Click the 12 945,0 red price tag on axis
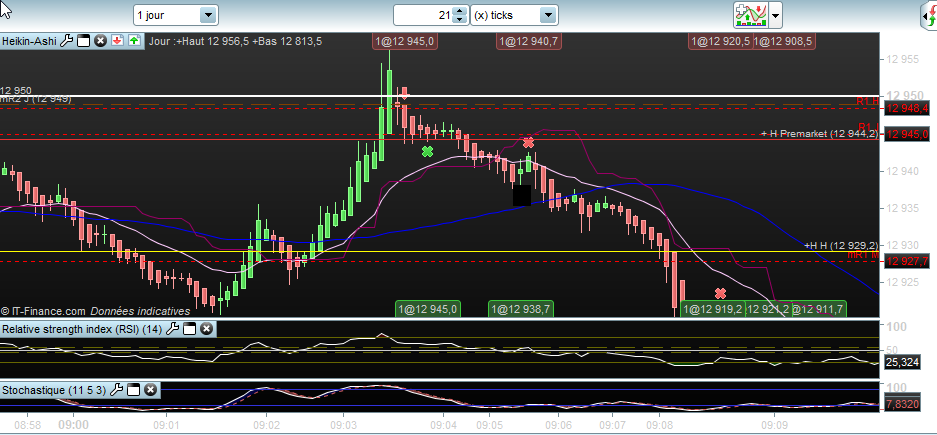Viewport: 937px width, 435px height. 907,134
